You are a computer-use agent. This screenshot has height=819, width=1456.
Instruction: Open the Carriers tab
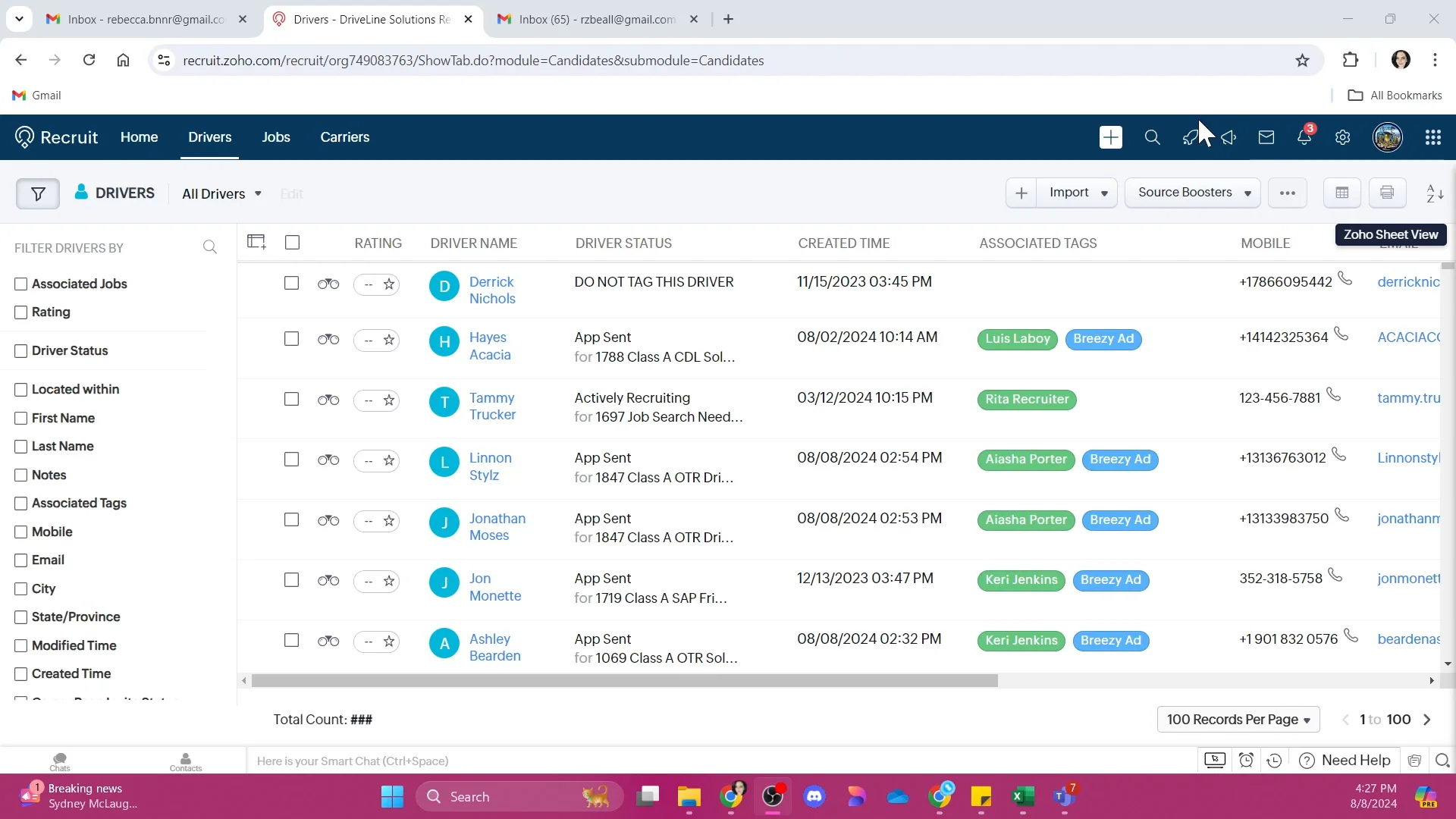[x=344, y=137]
